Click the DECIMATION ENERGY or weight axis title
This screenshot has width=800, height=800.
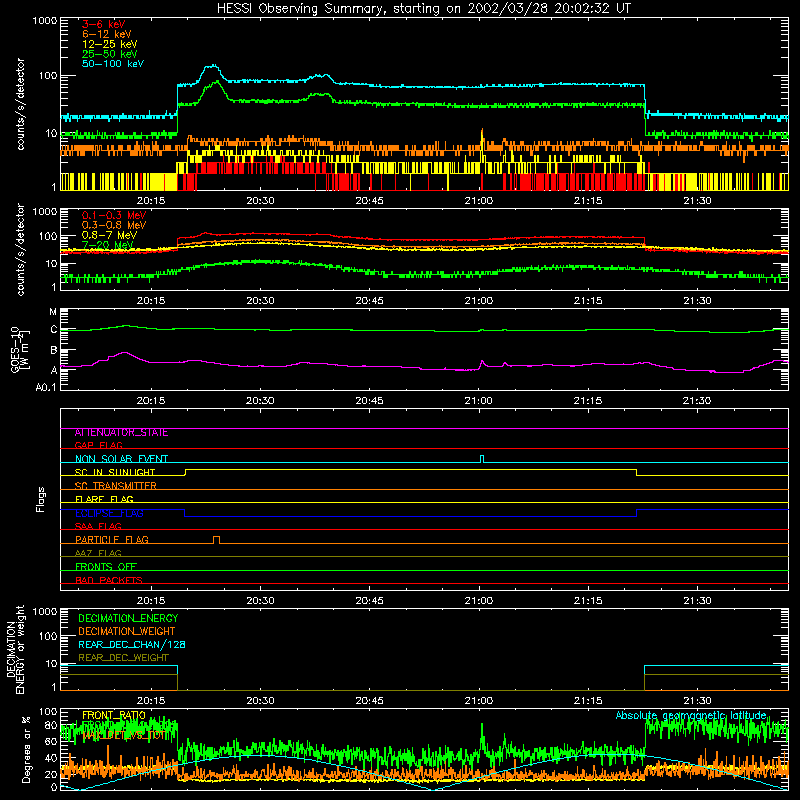pos(15,649)
